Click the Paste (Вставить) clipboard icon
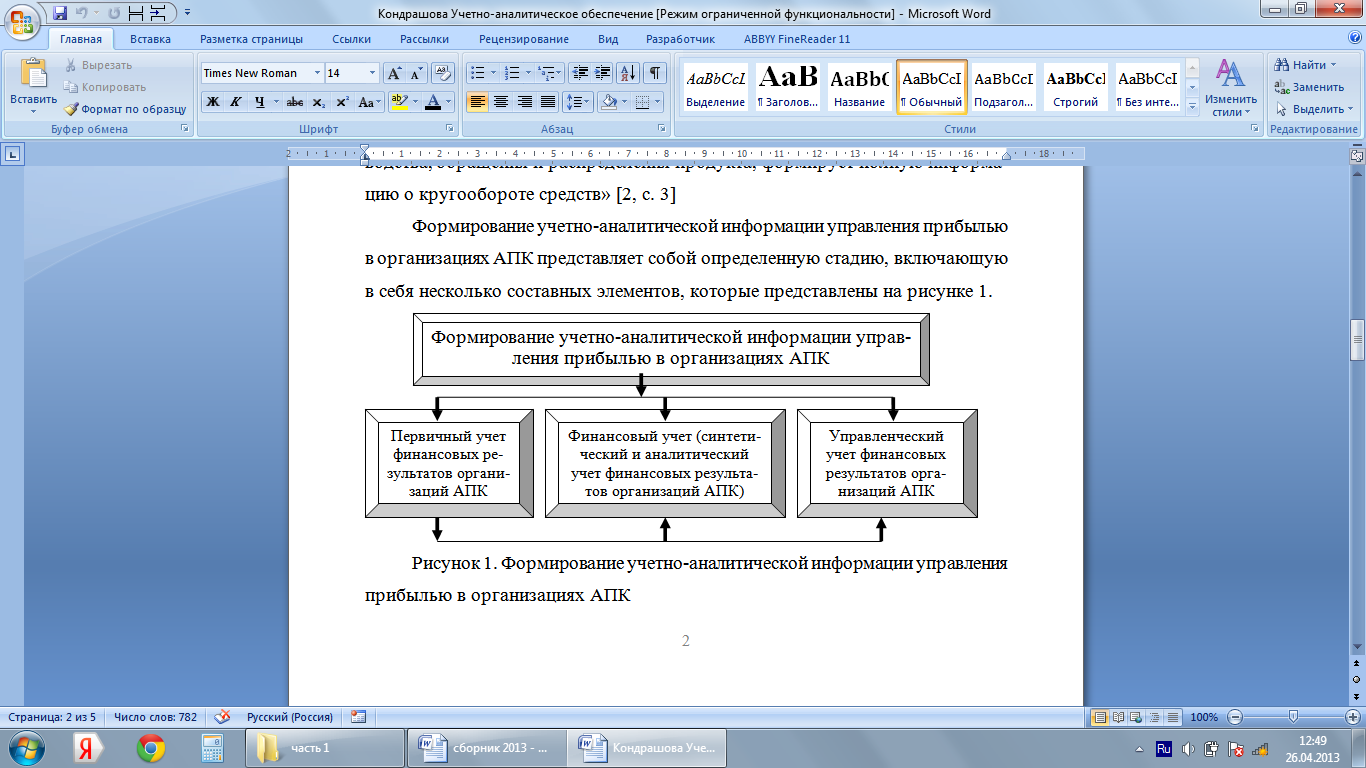The height and width of the screenshot is (768, 1366). [x=33, y=75]
